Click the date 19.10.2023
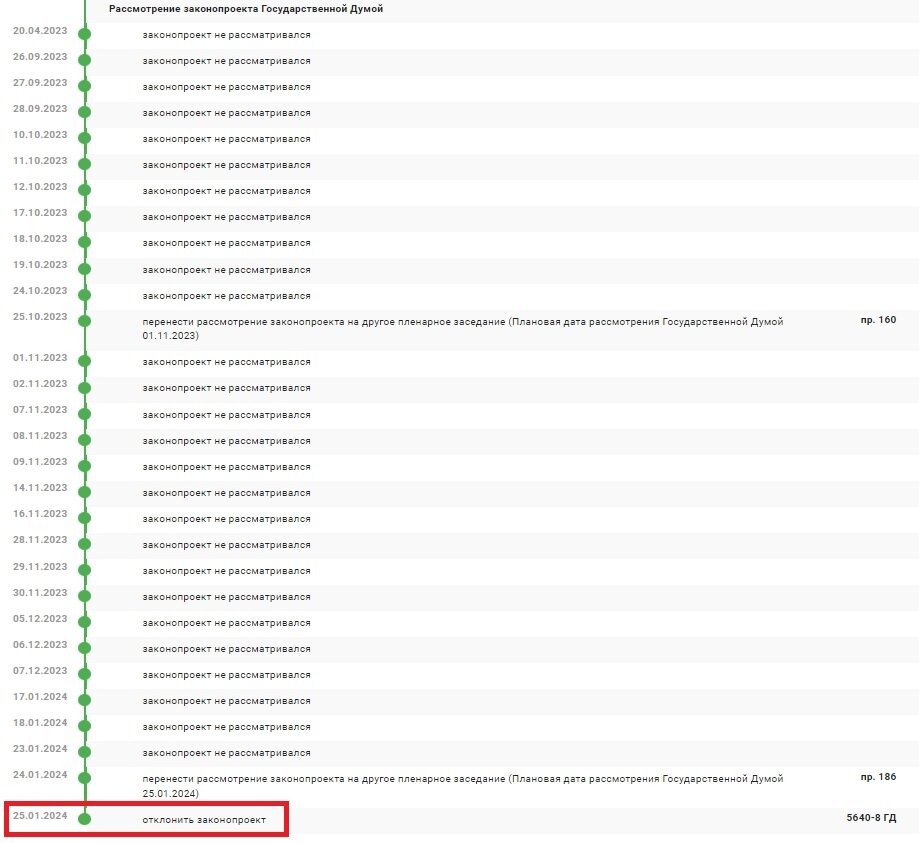919x843 pixels. pos(40,264)
